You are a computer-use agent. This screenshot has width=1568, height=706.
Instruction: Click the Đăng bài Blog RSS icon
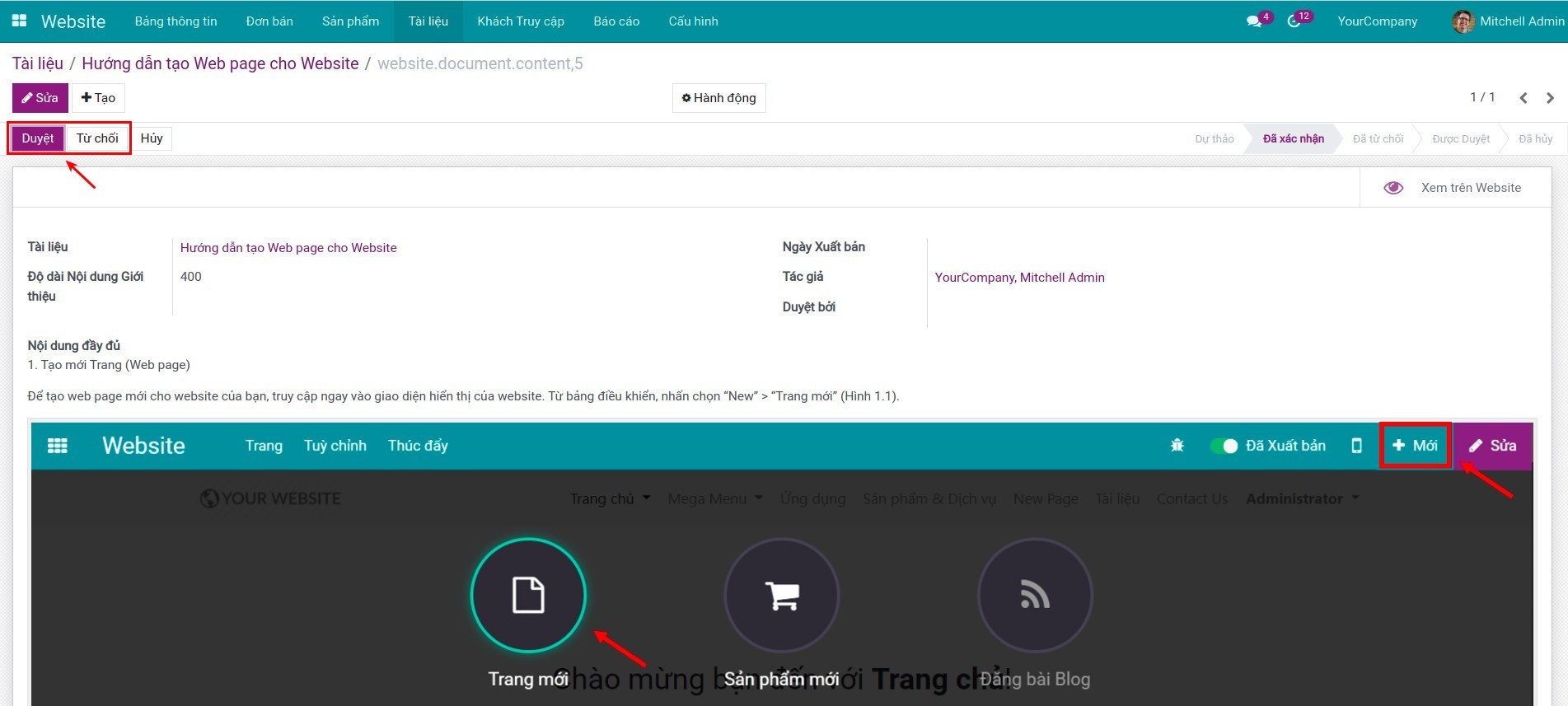pos(1035,595)
